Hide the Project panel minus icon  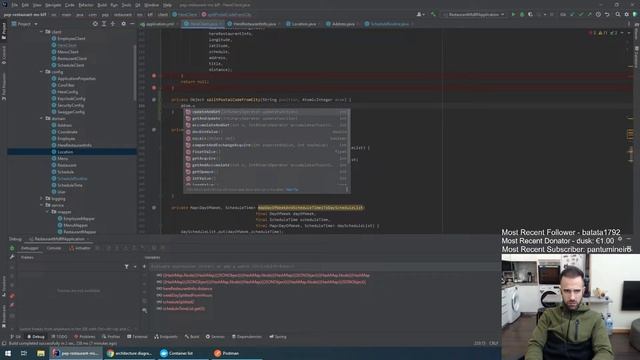132,24
